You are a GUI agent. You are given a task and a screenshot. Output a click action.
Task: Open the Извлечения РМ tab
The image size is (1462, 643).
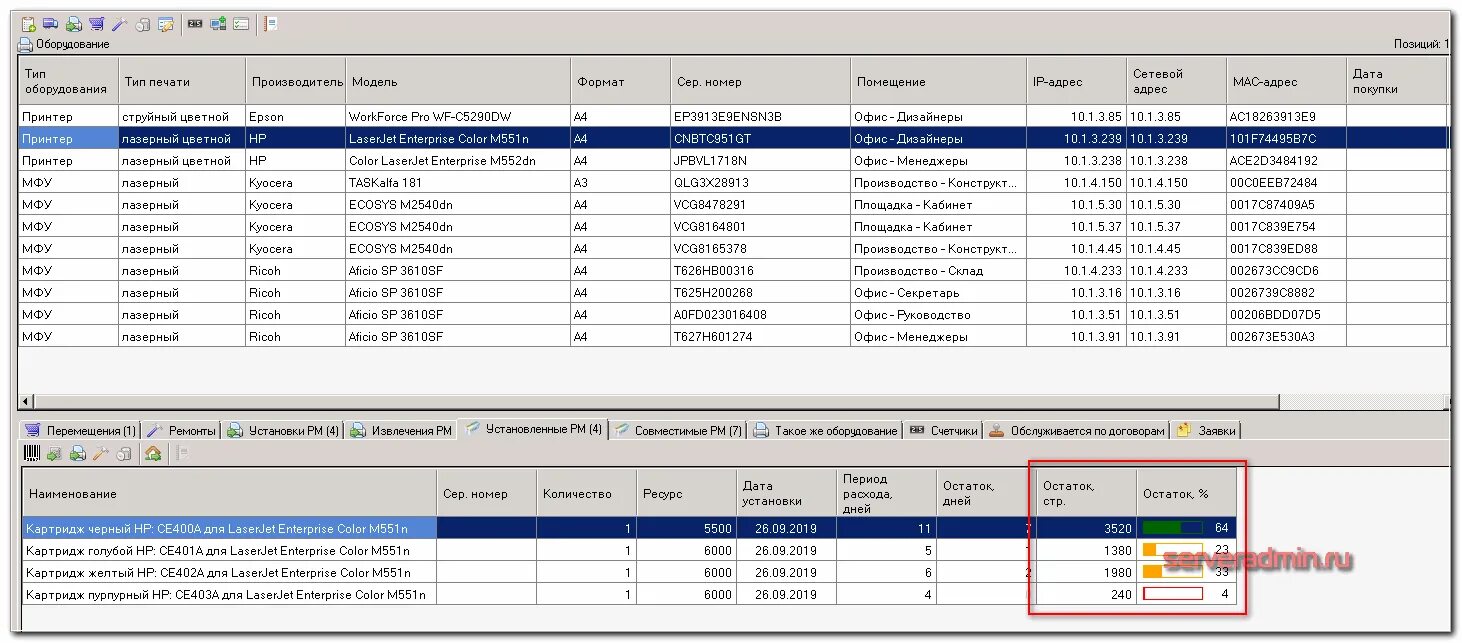point(401,431)
